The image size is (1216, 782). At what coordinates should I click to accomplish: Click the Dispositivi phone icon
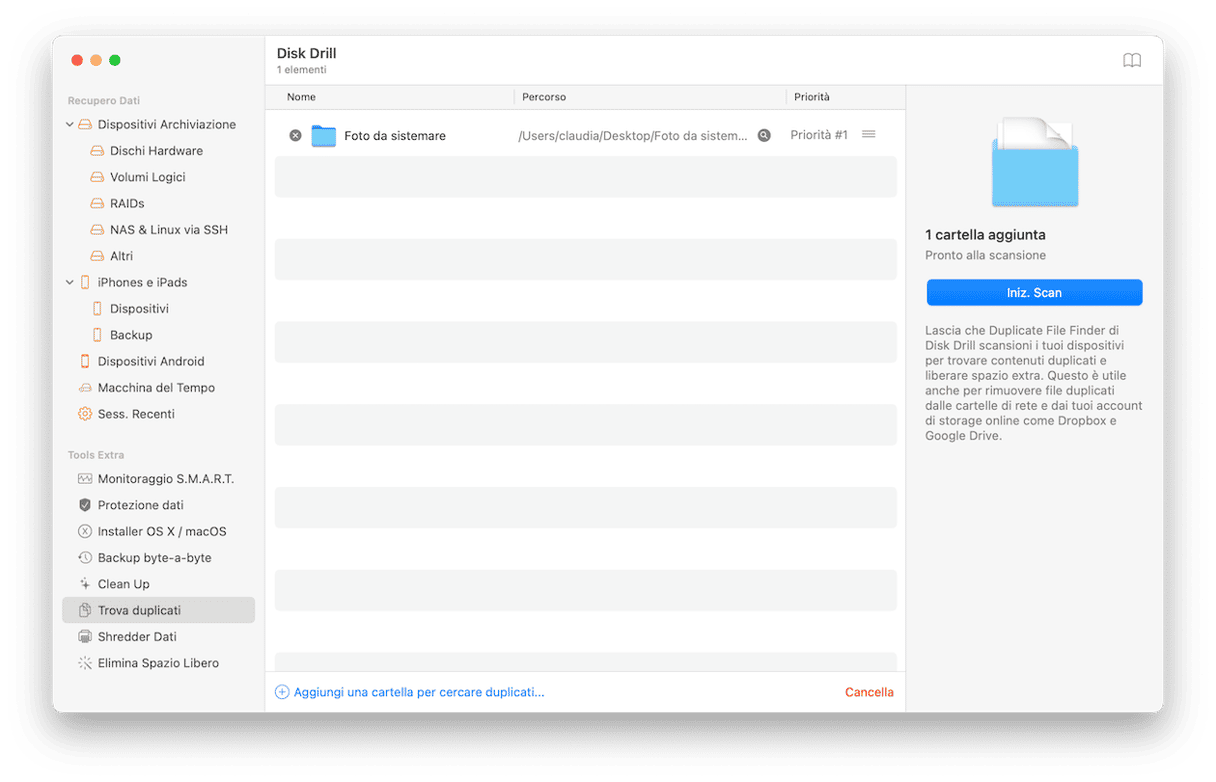point(97,309)
